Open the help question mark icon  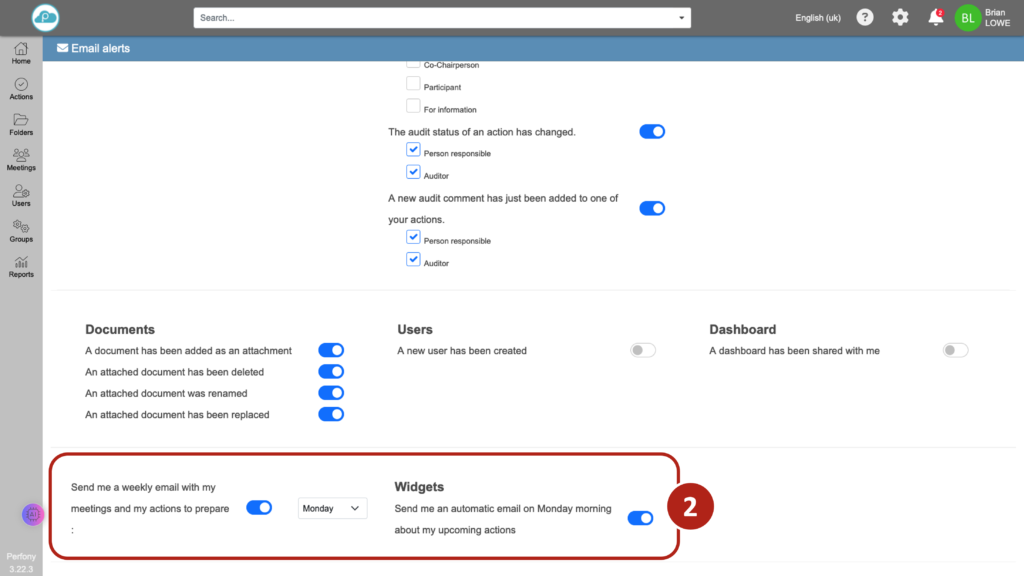tap(865, 18)
